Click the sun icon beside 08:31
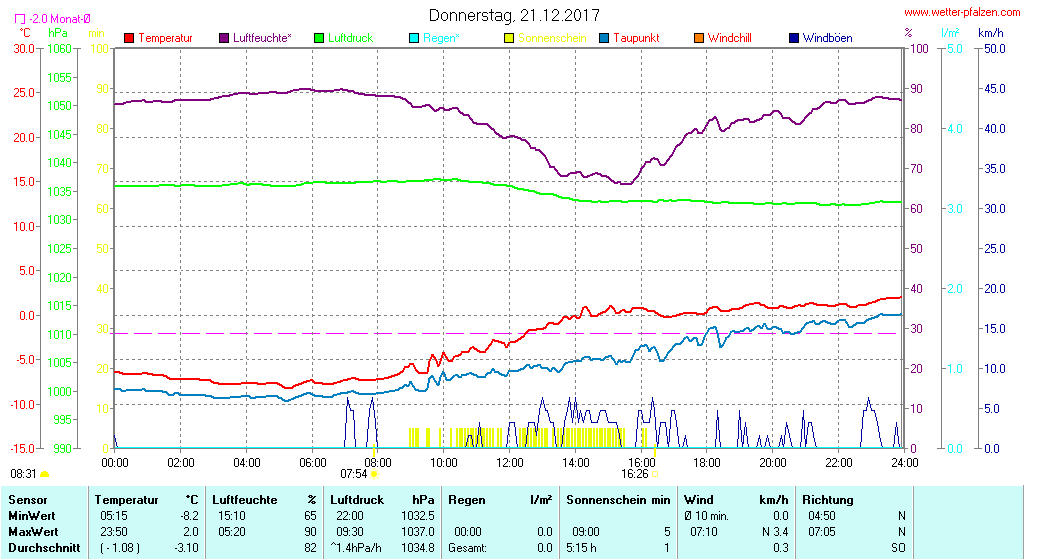1058x559 pixels. pos(45,475)
